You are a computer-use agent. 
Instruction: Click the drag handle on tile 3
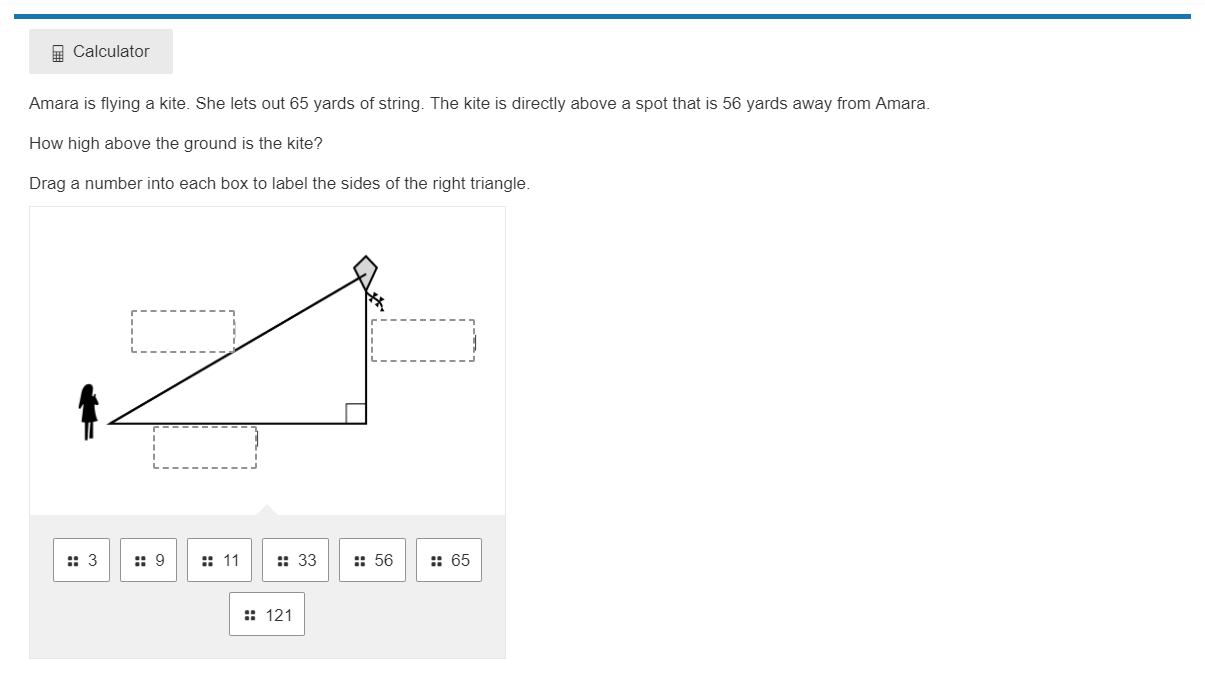coord(72,561)
